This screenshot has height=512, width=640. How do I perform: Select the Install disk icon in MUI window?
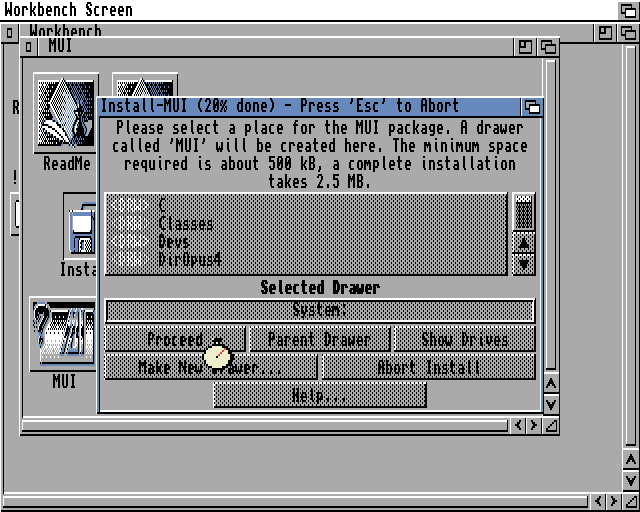tap(80, 226)
